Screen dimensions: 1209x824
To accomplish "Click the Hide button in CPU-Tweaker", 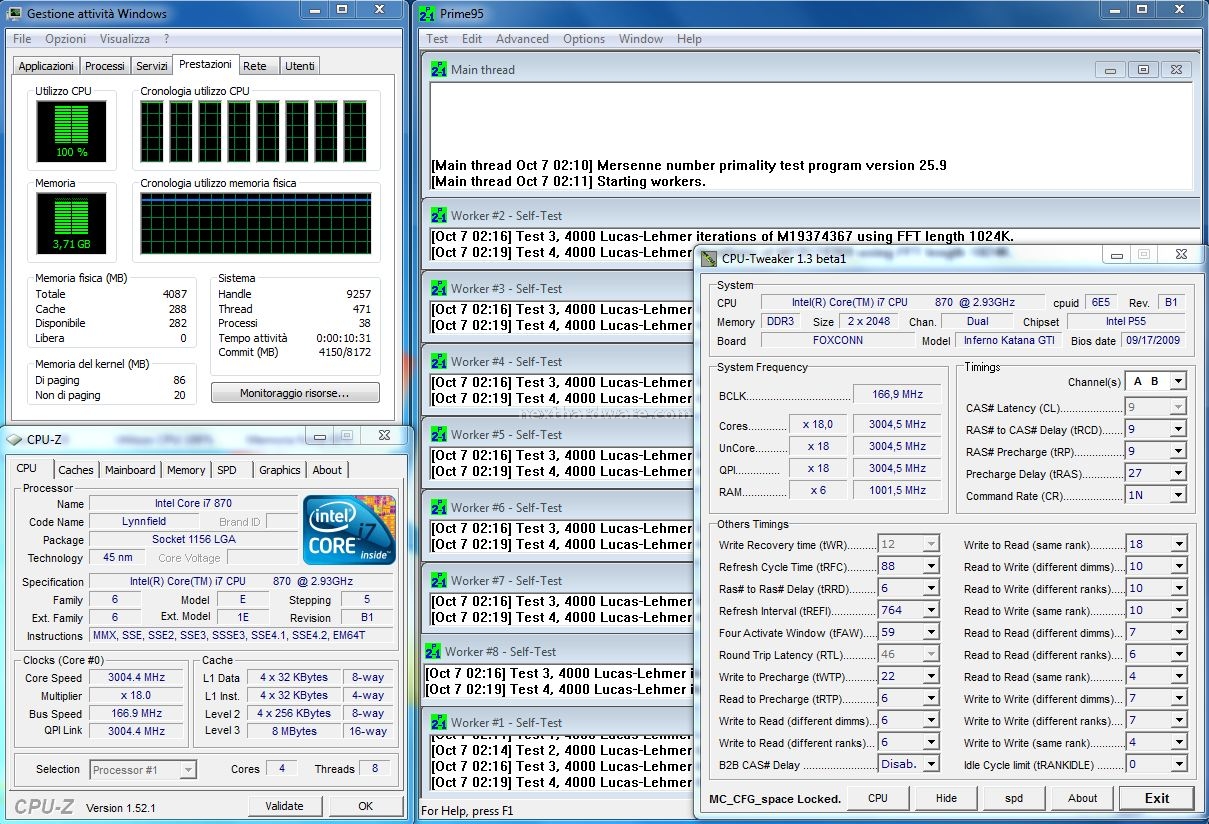I will pos(946,798).
